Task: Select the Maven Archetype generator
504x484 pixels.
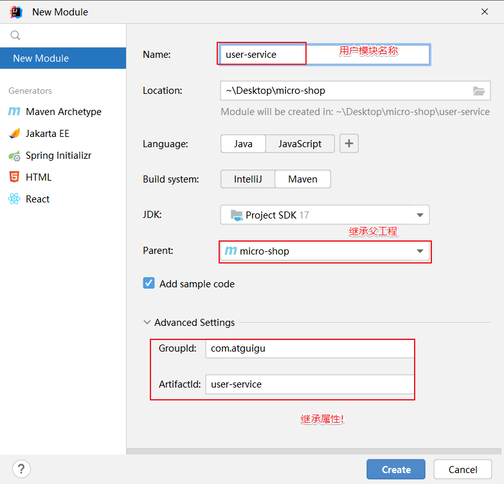Action: click(55, 112)
